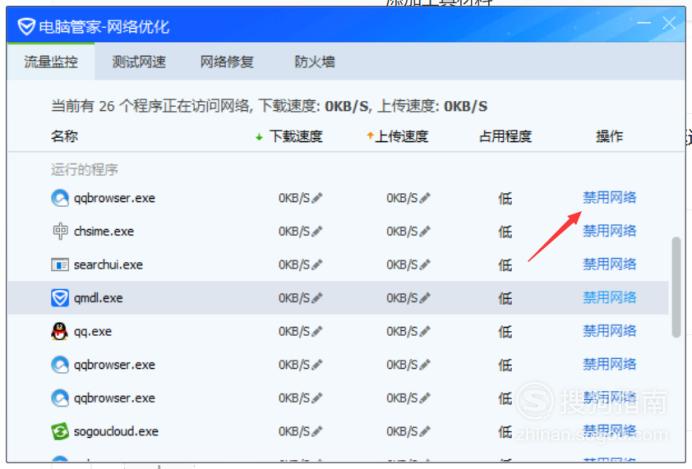The height and width of the screenshot is (469, 692).
Task: Click the summary text 当前有 26 个程序正在访问网络
Action: tap(150, 106)
